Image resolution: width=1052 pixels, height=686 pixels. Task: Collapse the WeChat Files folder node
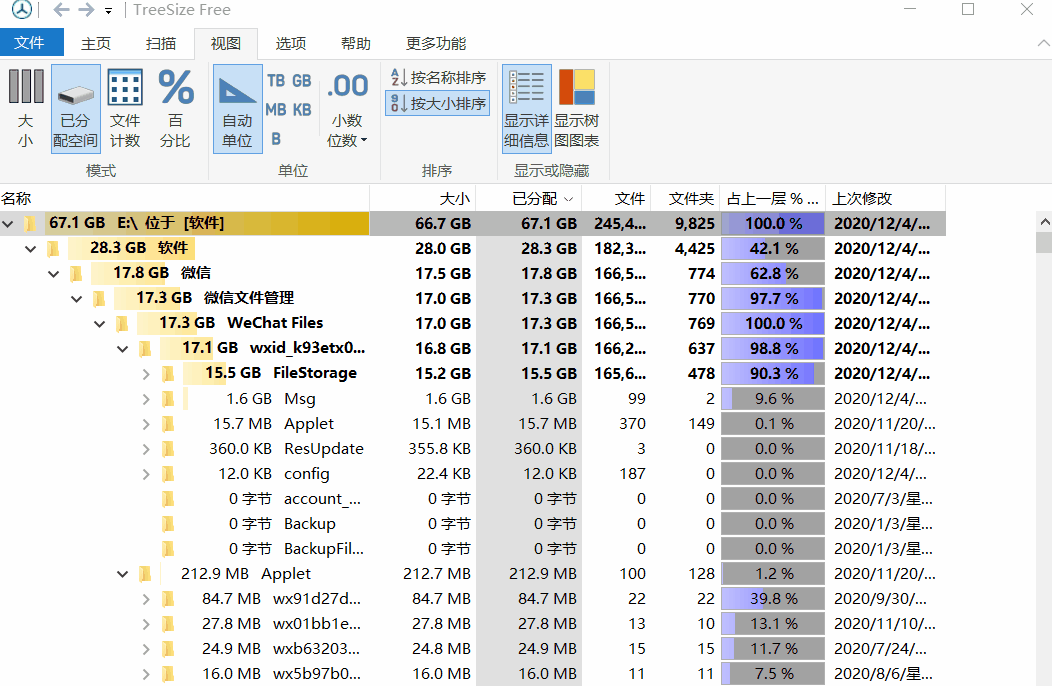pyautogui.click(x=99, y=324)
